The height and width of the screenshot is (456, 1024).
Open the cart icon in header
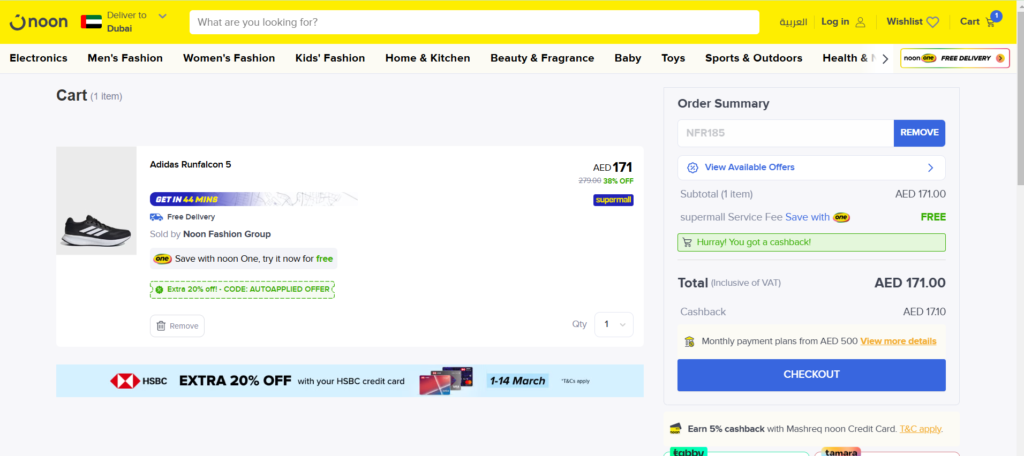[x=990, y=21]
